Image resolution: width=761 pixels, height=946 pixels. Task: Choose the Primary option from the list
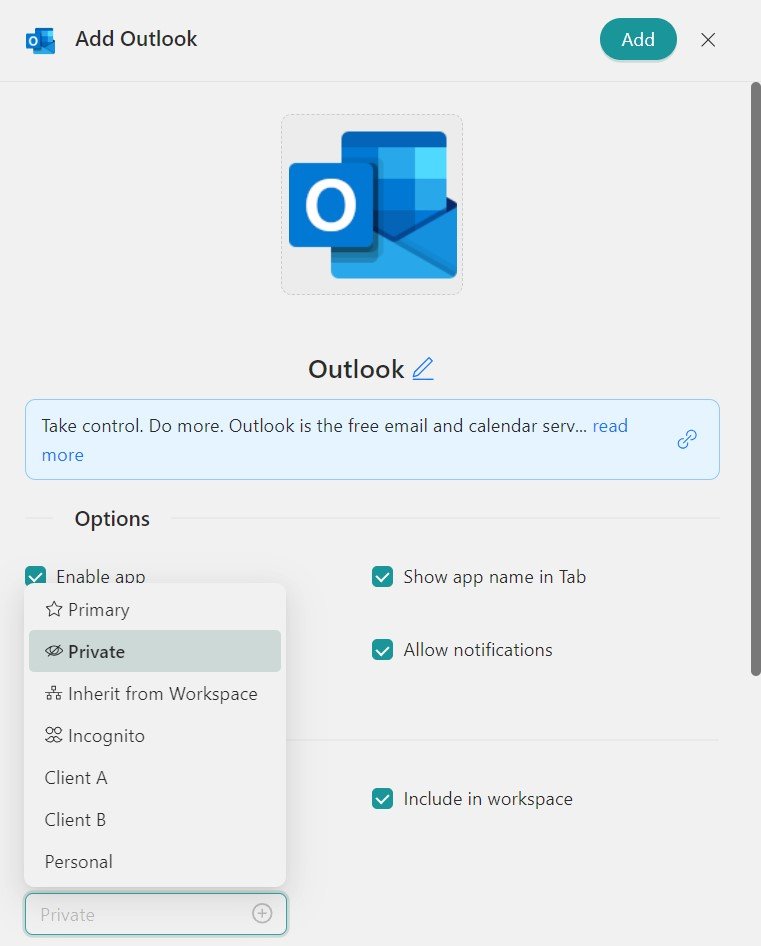tap(155, 609)
